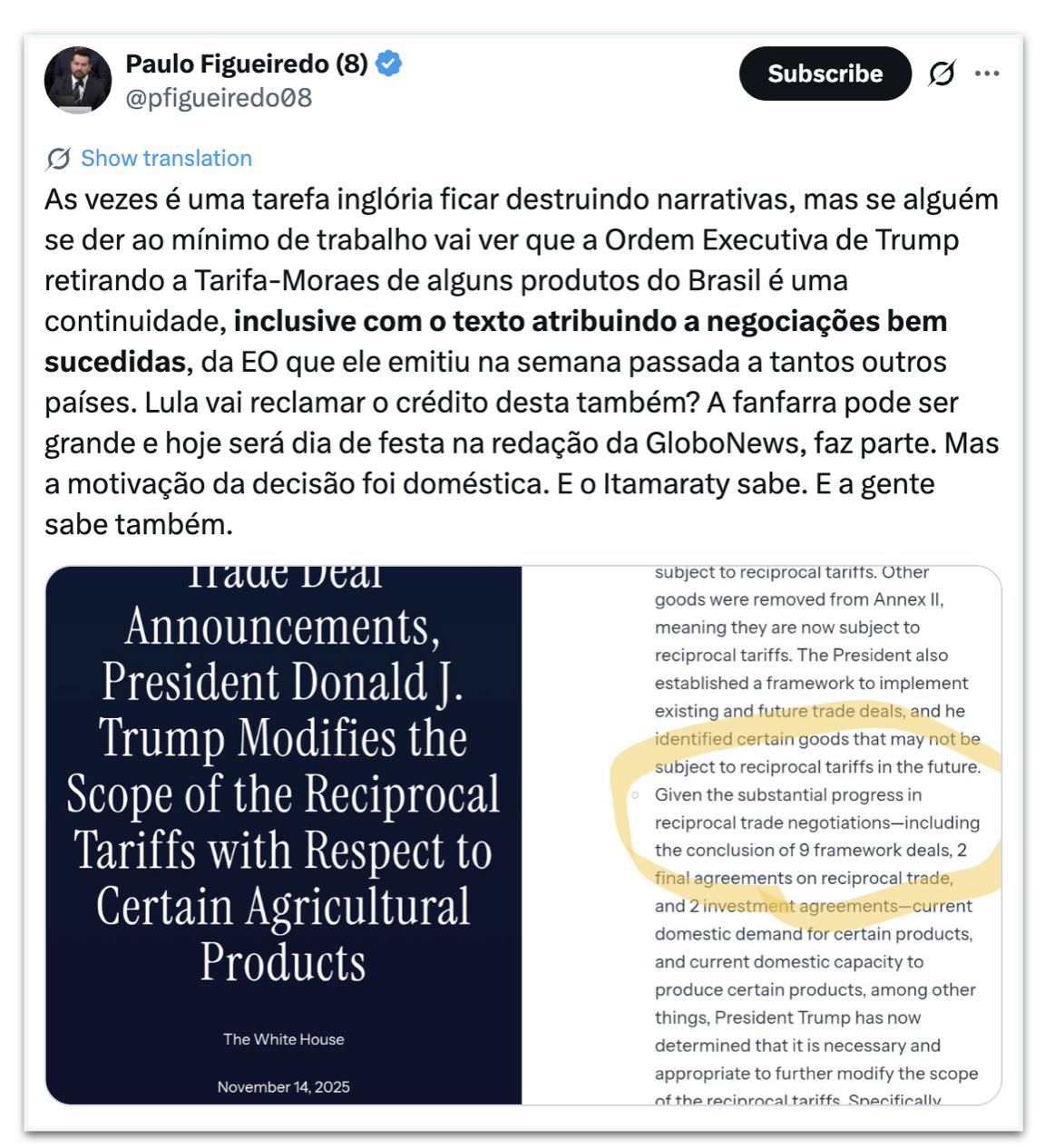Open Paulo Figueiredo's profile avatar
Viewport: 1045px width, 1148px height.
click(x=78, y=80)
